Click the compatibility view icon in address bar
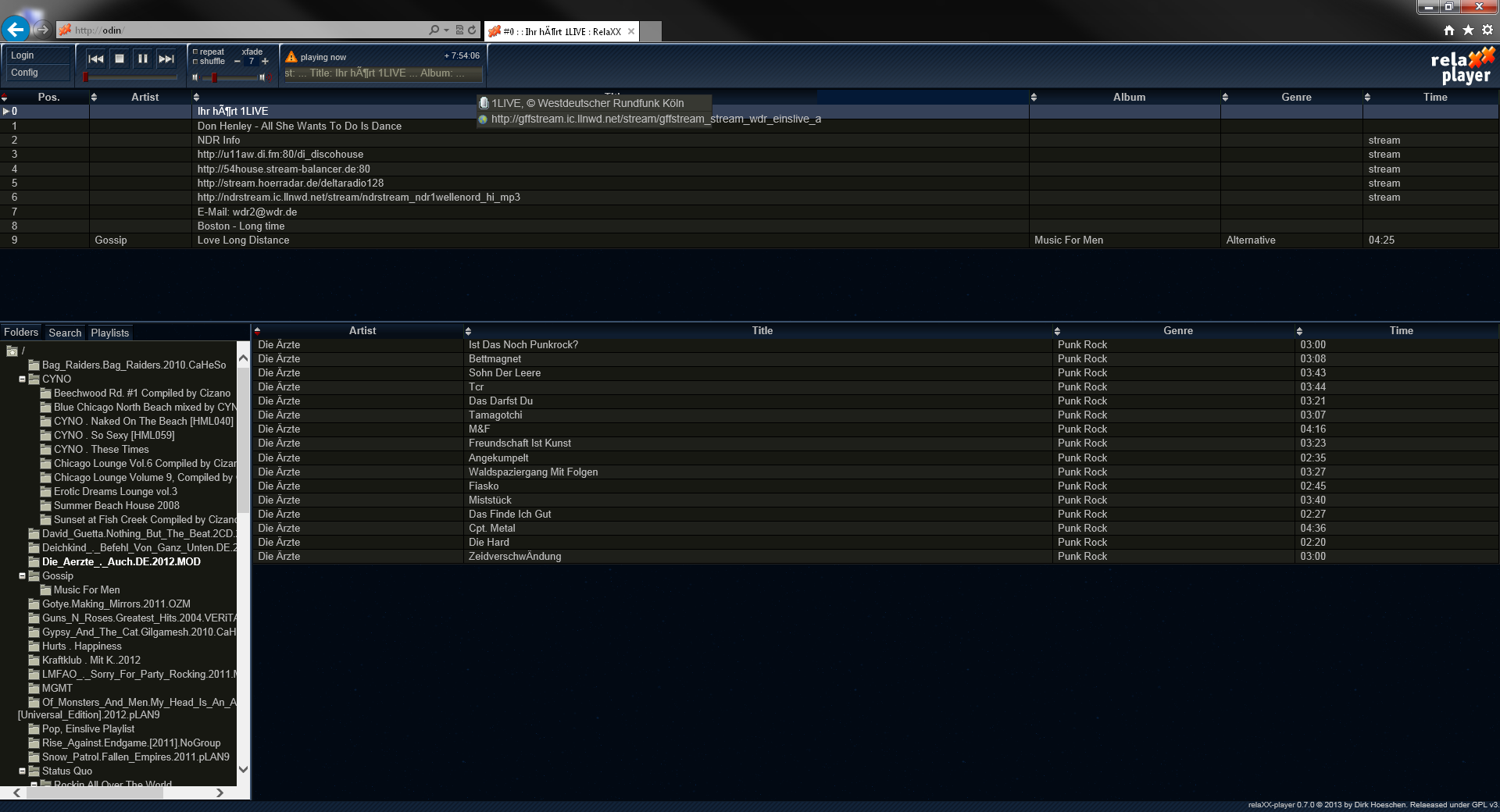 pos(460,30)
